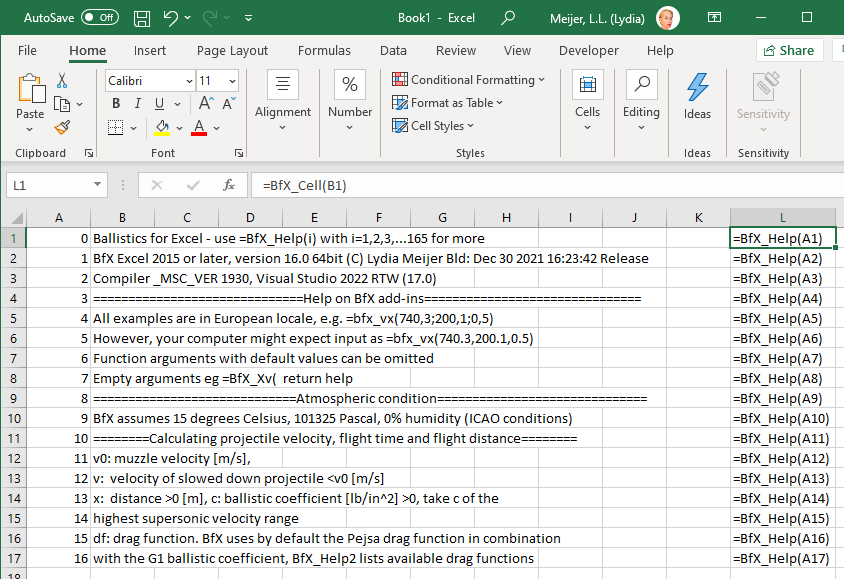The image size is (844, 579).
Task: Open the font name dropdown
Action: (189, 81)
